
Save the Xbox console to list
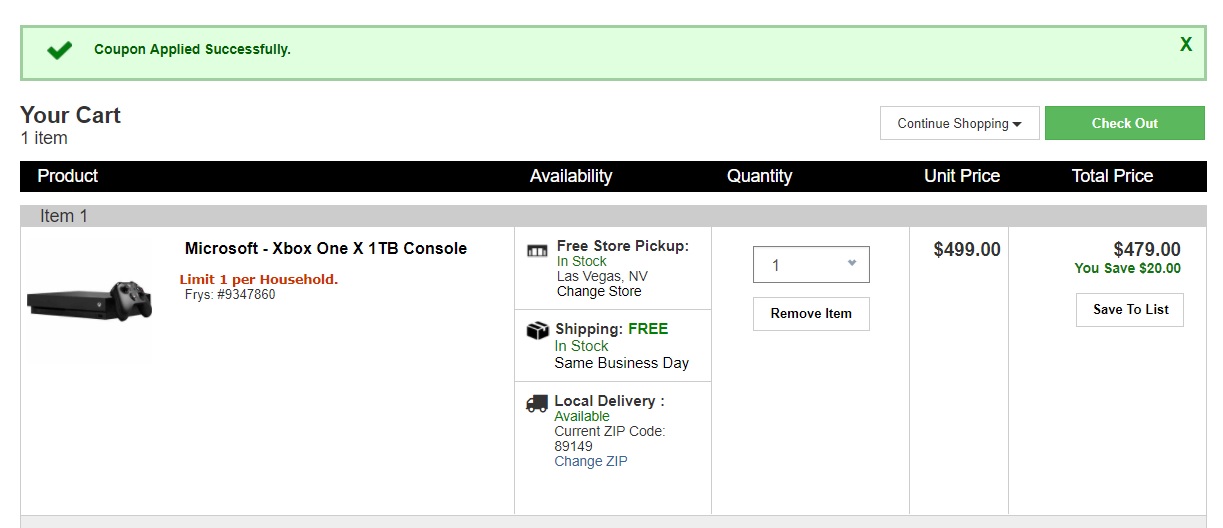(x=1130, y=309)
